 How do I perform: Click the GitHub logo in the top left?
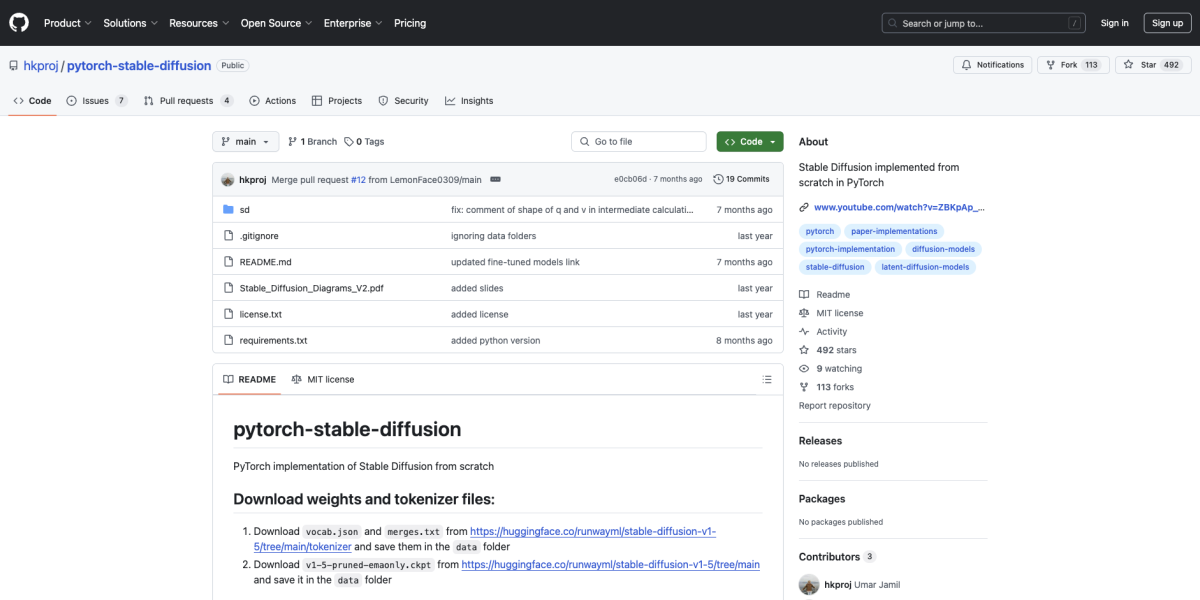18,22
